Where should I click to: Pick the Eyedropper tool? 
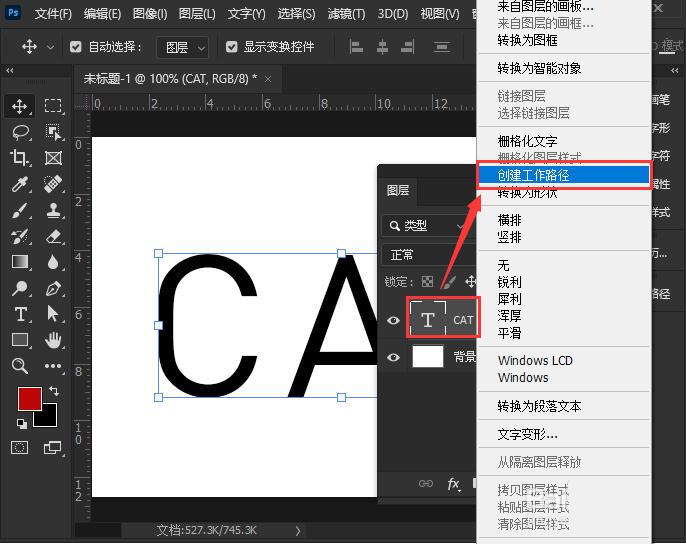(x=20, y=184)
